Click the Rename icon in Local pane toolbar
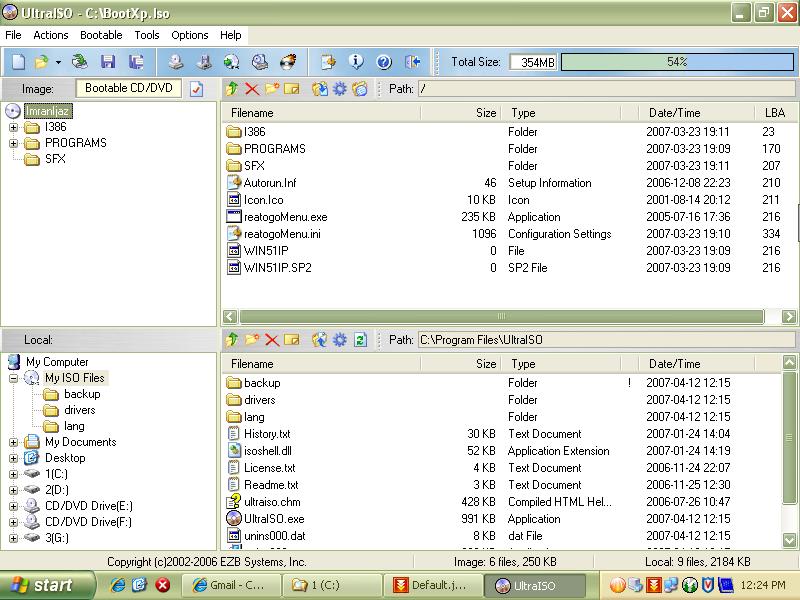The height and width of the screenshot is (600, 800). click(292, 340)
